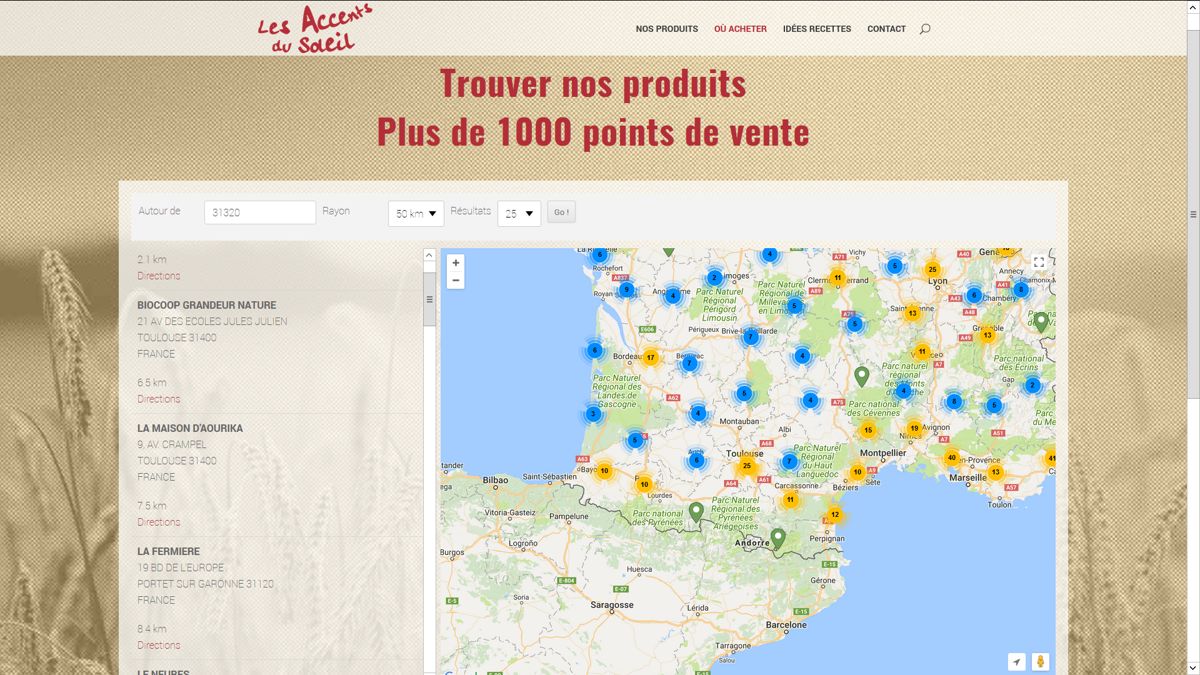
Task: Open the 7 cluster near Brive-la-Gaillarde
Action: [750, 338]
